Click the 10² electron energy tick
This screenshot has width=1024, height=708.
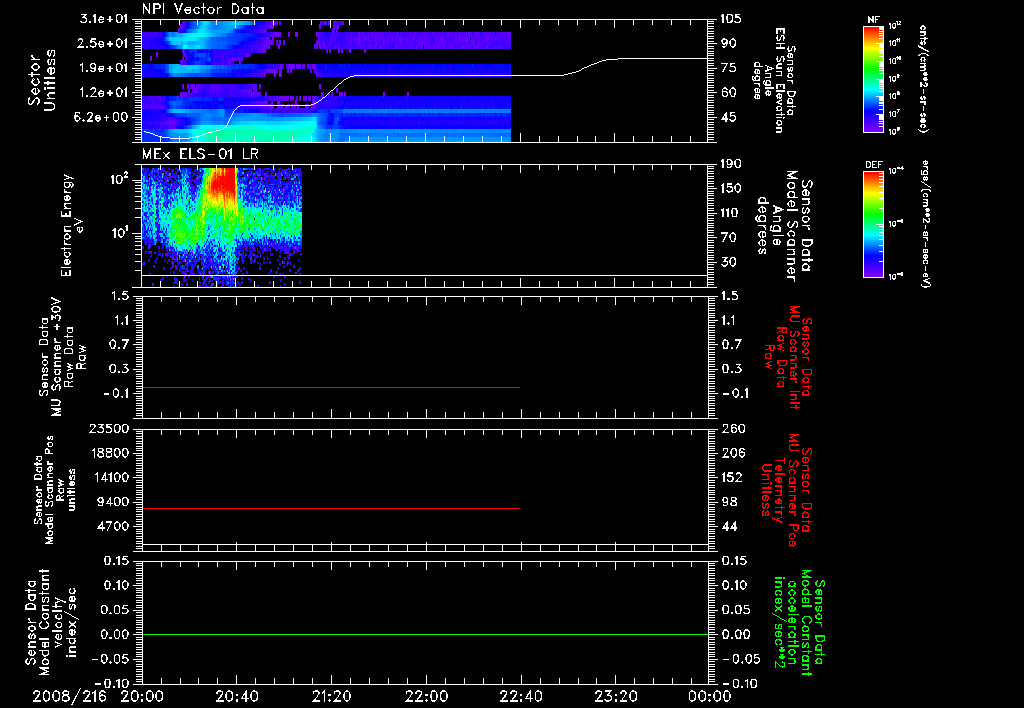(x=121, y=178)
